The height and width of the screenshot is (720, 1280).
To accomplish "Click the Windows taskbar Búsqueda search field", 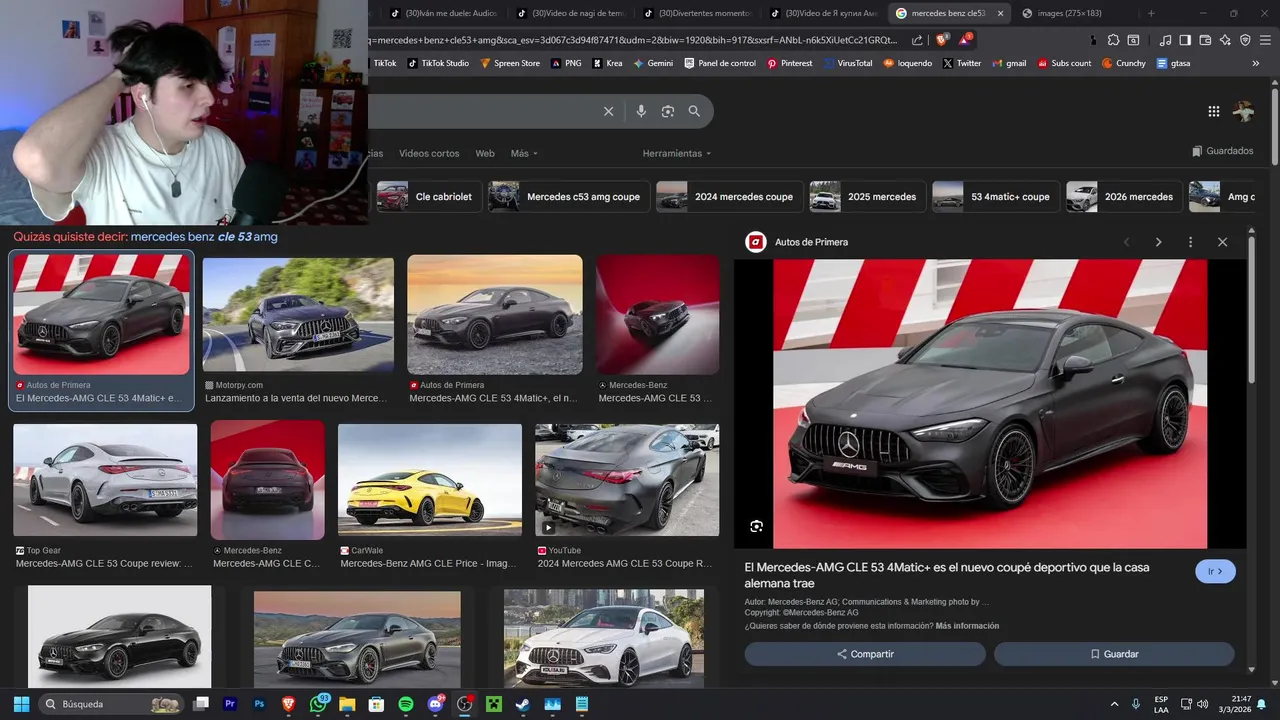I will [x=111, y=704].
